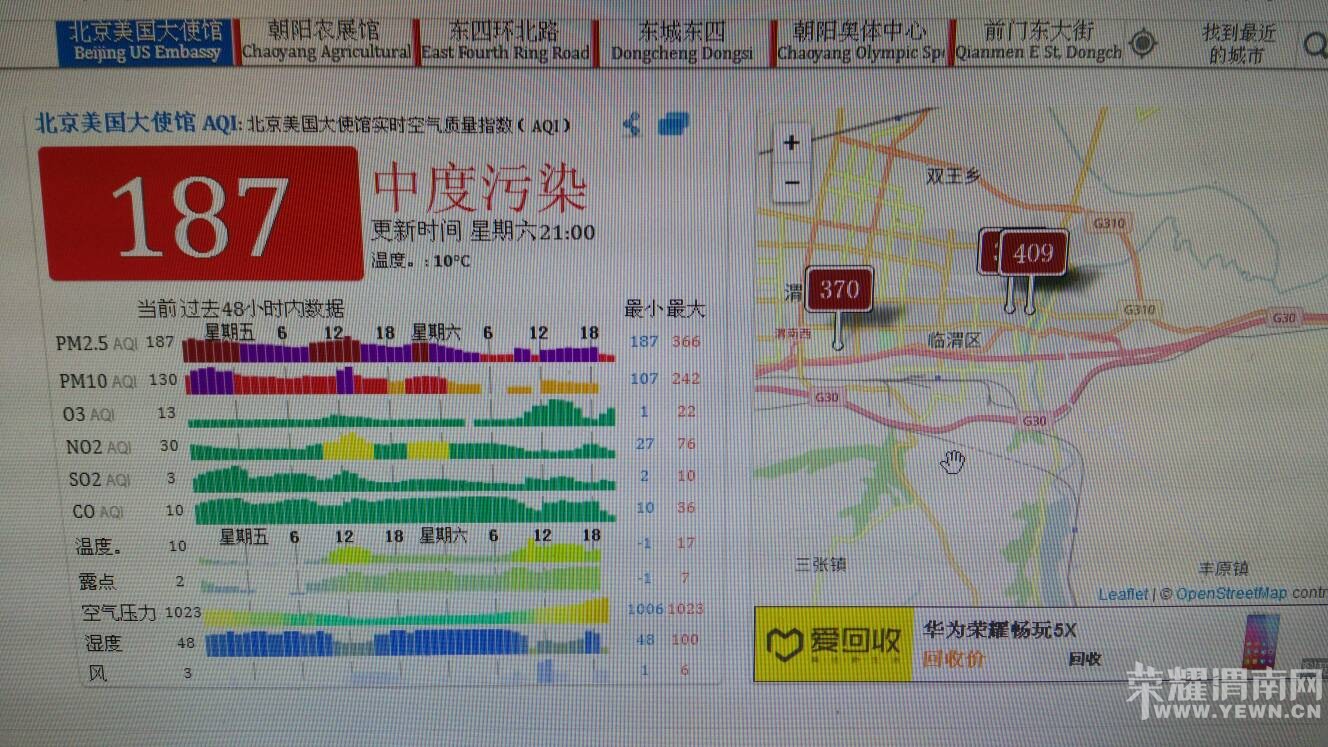Zoom out on the map
The height and width of the screenshot is (747, 1328).
[x=791, y=182]
